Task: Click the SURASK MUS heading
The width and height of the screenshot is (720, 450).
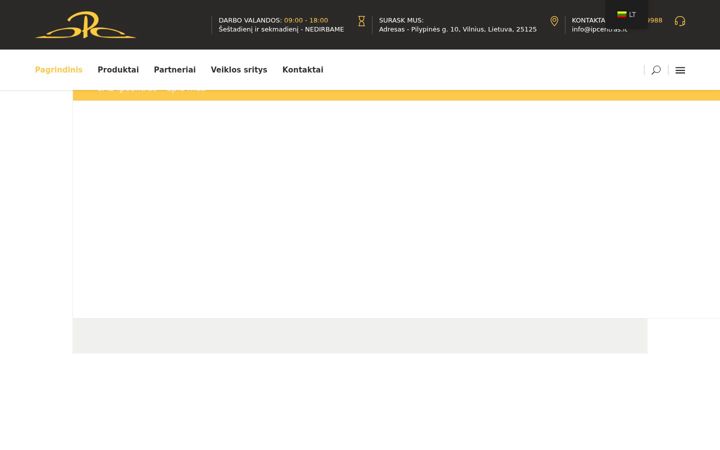Action: 401,20
